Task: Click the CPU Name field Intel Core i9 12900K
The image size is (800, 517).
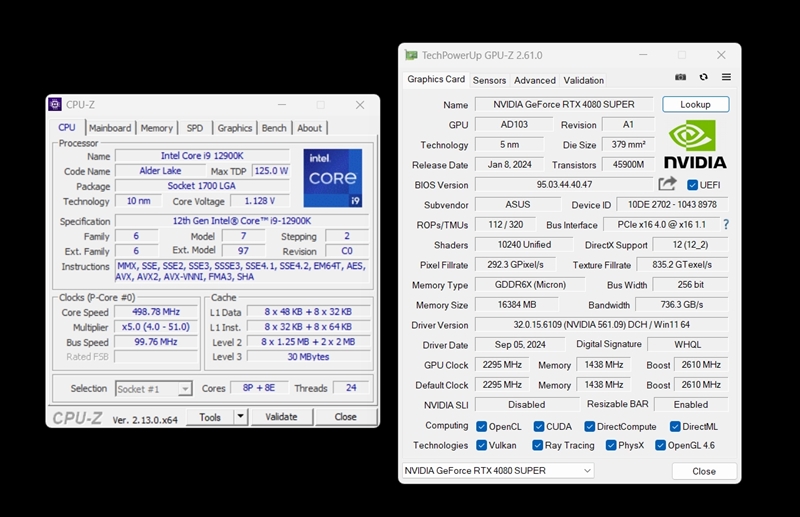Action: tap(202, 156)
